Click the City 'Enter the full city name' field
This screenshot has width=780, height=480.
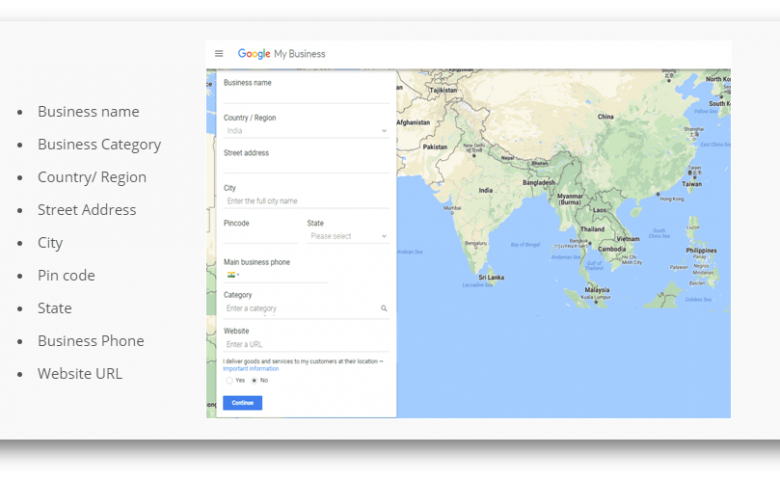305,201
